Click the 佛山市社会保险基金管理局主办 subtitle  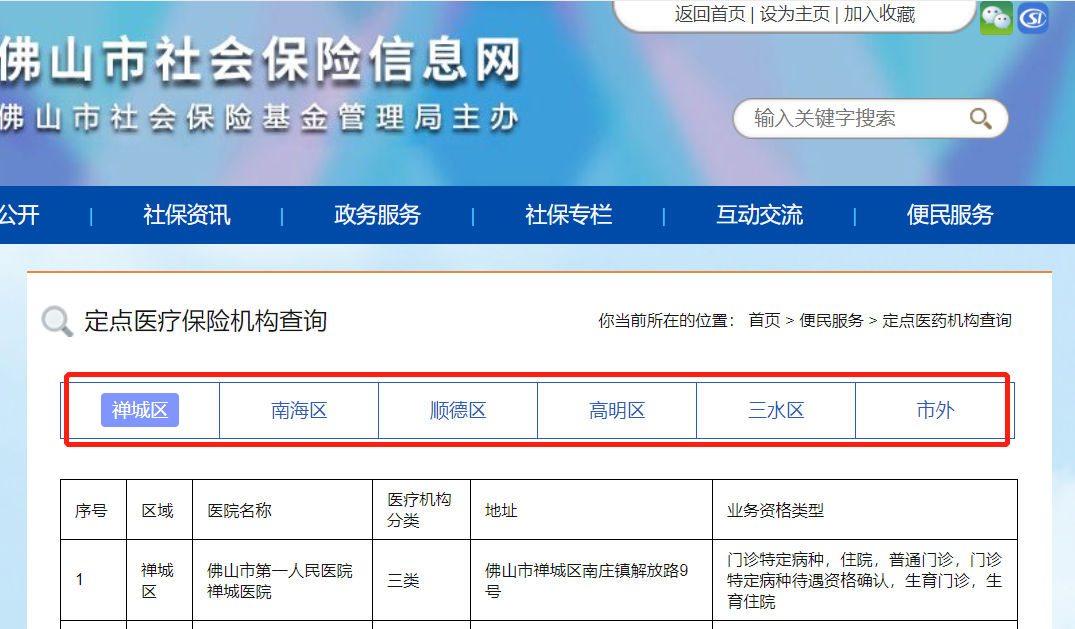click(258, 118)
